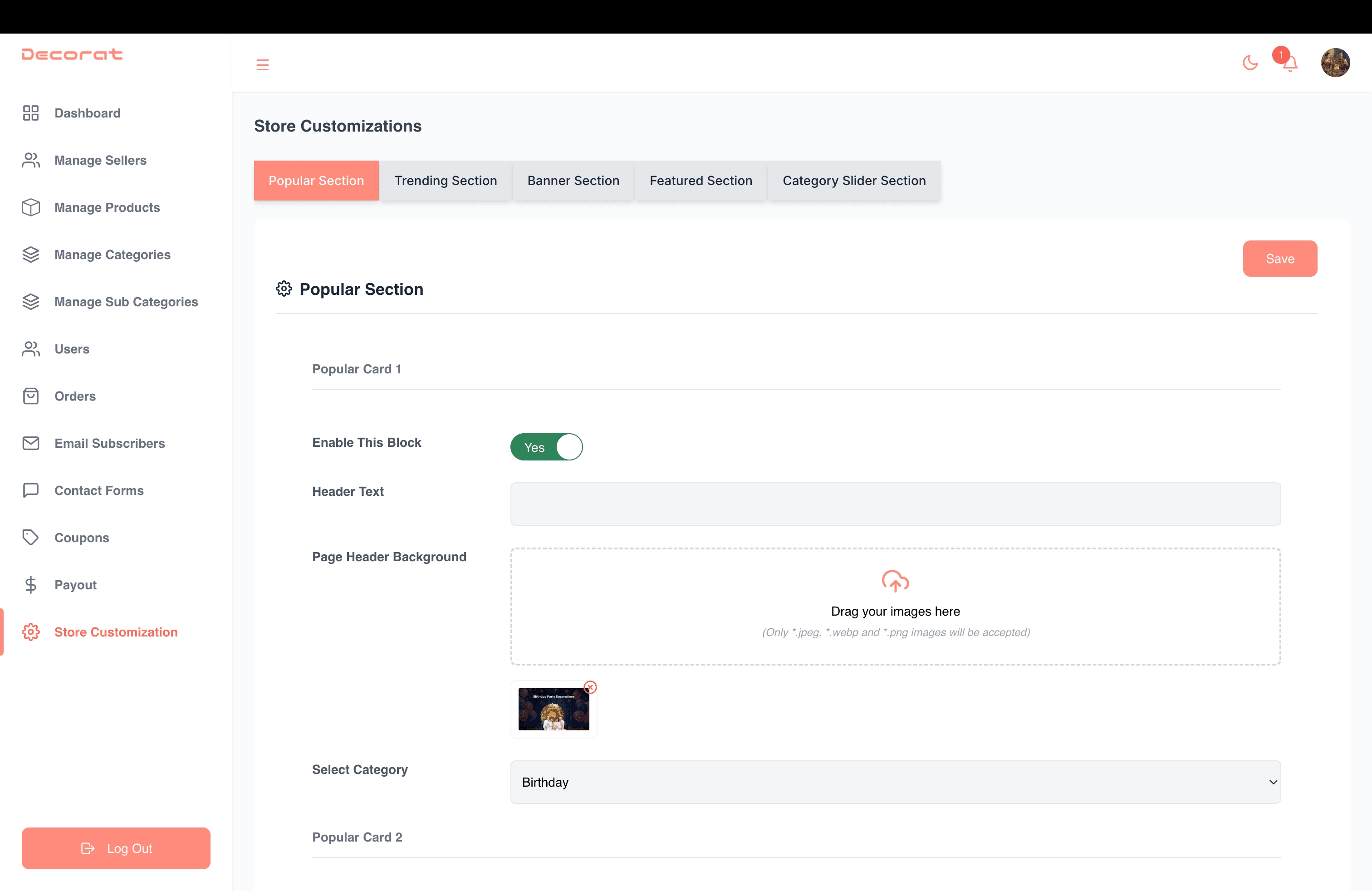This screenshot has height=891, width=1372.
Task: Click the Orders sidebar icon
Action: [30, 396]
